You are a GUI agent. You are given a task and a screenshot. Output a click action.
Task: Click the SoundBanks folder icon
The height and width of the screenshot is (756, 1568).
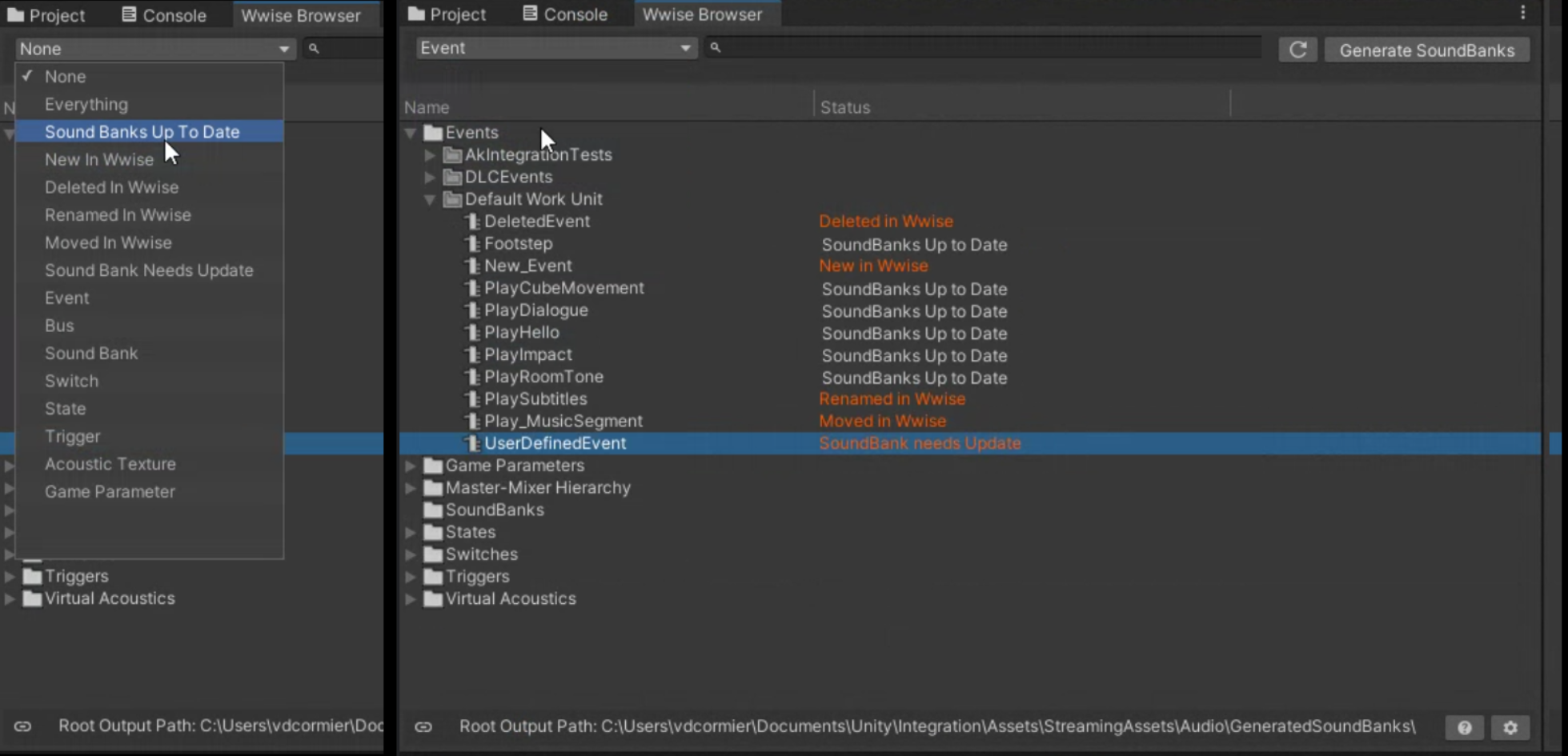tap(433, 510)
